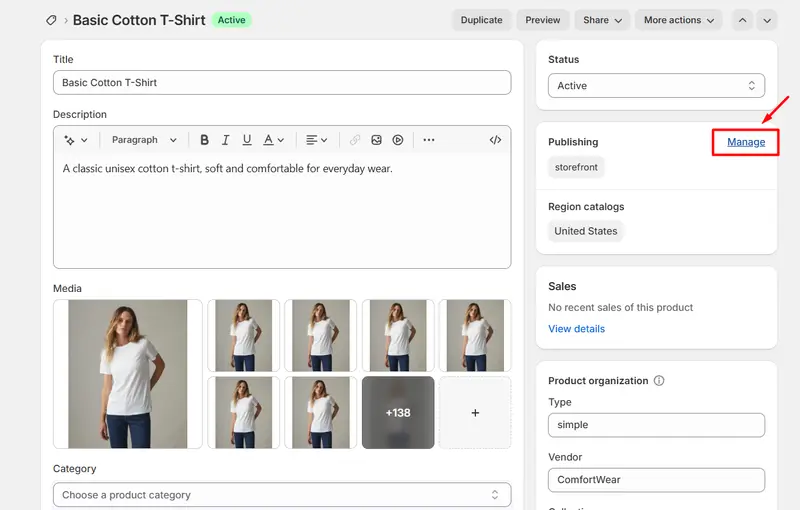Click the insert image icon

pyautogui.click(x=377, y=140)
